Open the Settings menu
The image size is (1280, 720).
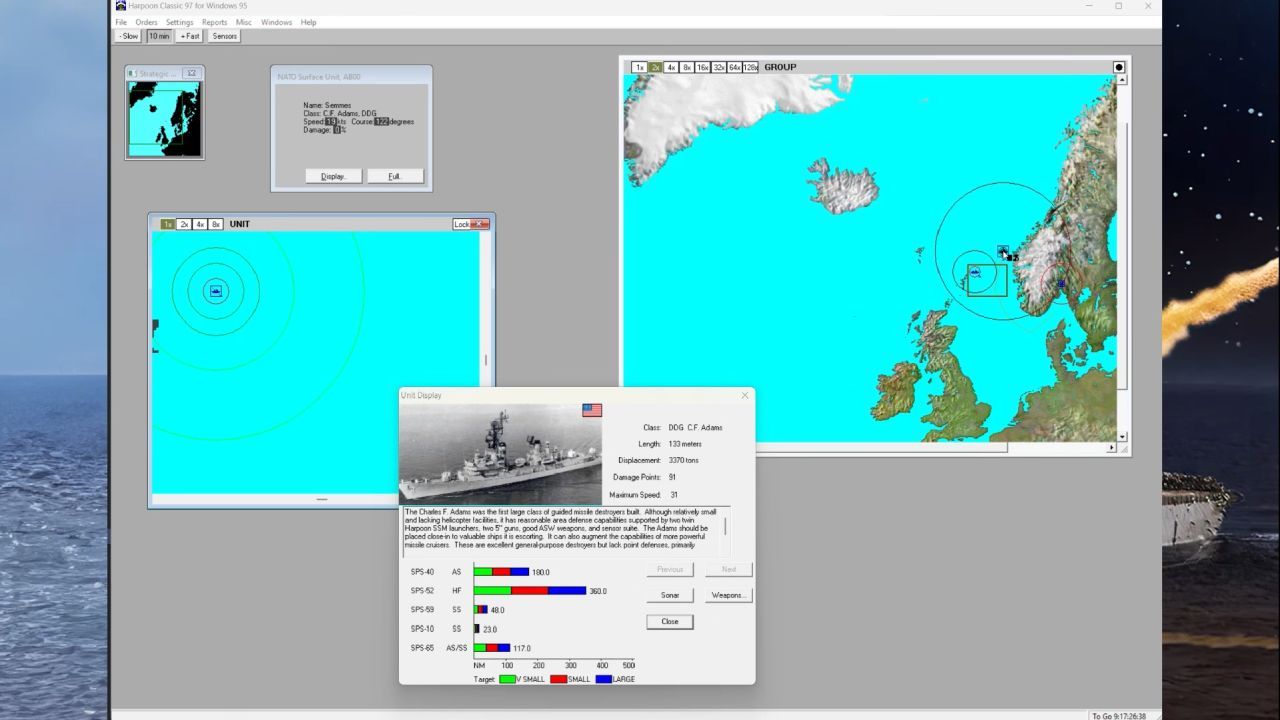[x=179, y=22]
